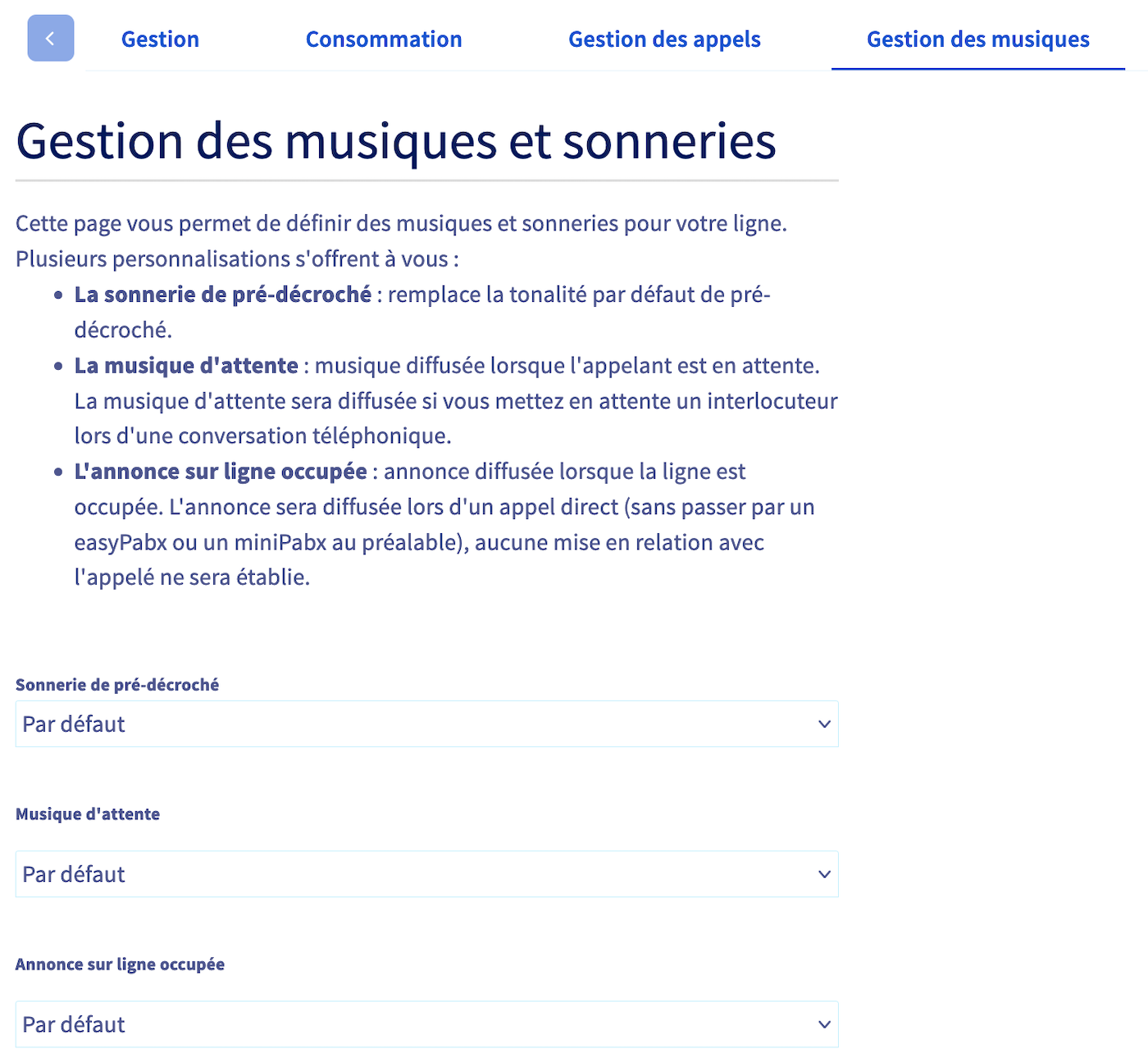Click the bold text L'annonce sur ligne occupée
1148x1063 pixels.
click(220, 471)
